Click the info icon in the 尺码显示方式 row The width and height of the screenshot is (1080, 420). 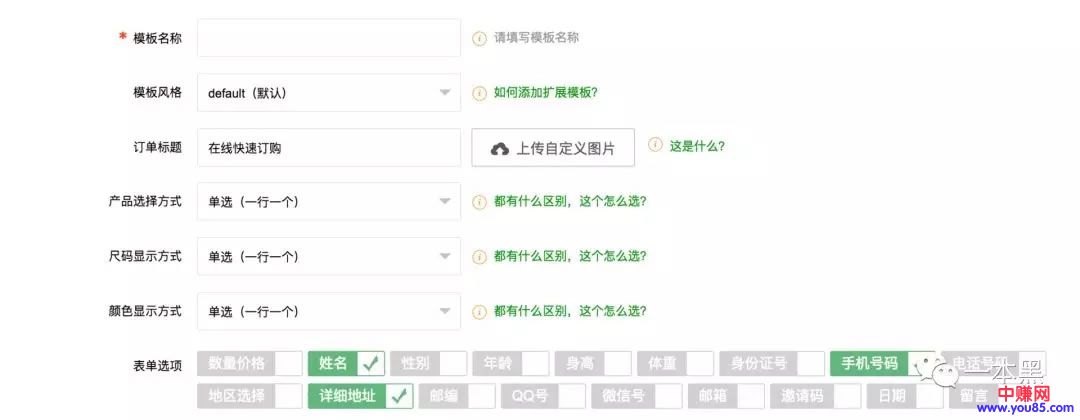tap(479, 257)
